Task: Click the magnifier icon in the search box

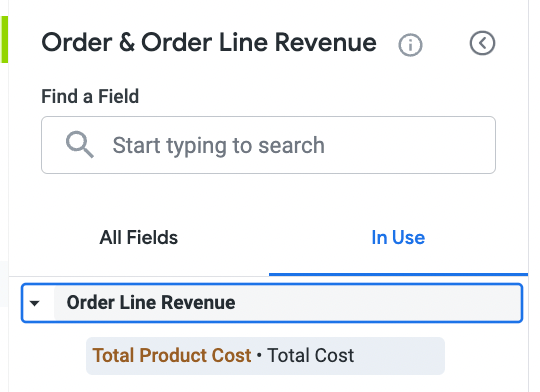Action: coord(80,145)
